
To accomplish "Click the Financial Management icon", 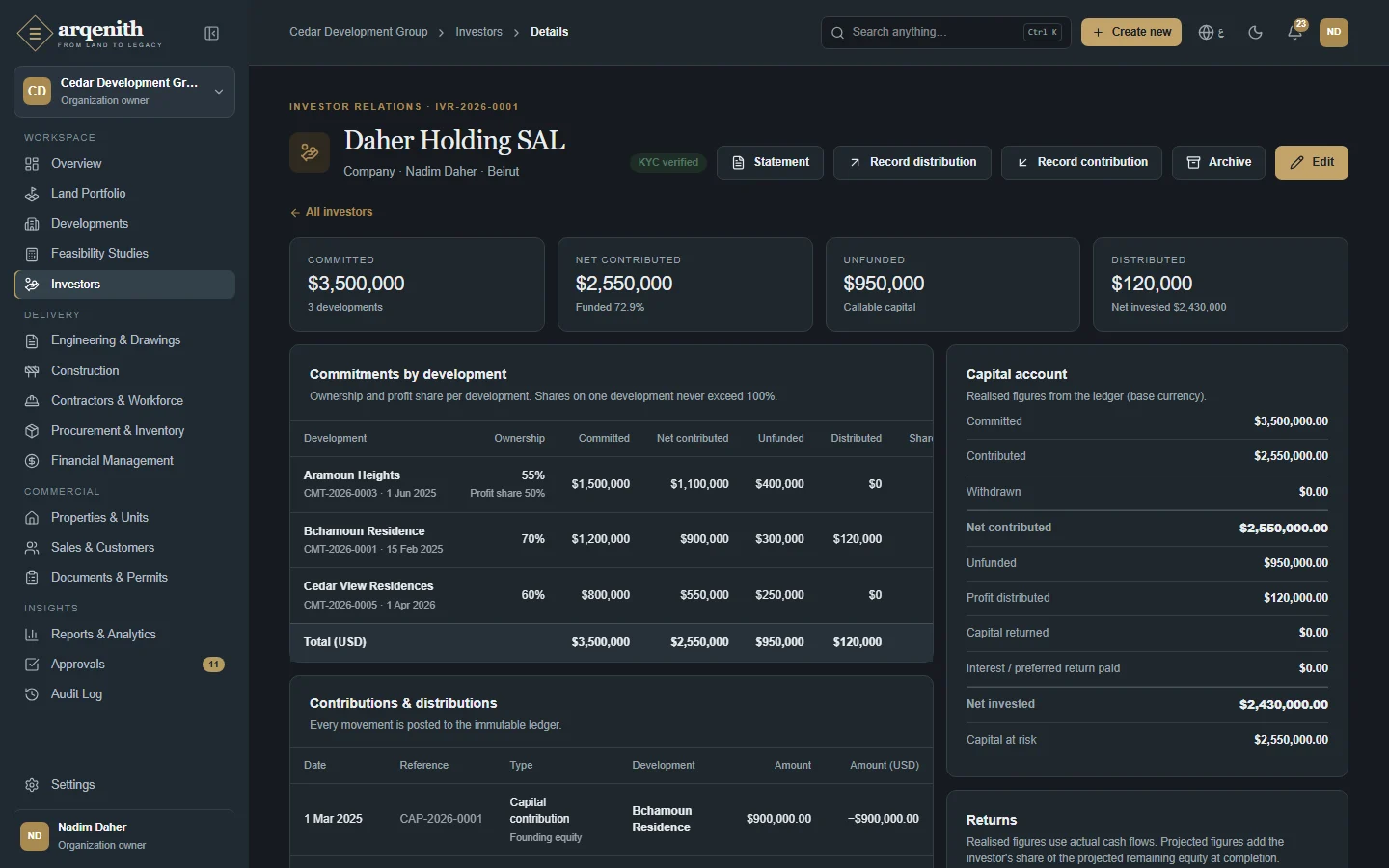I will (x=32, y=461).
